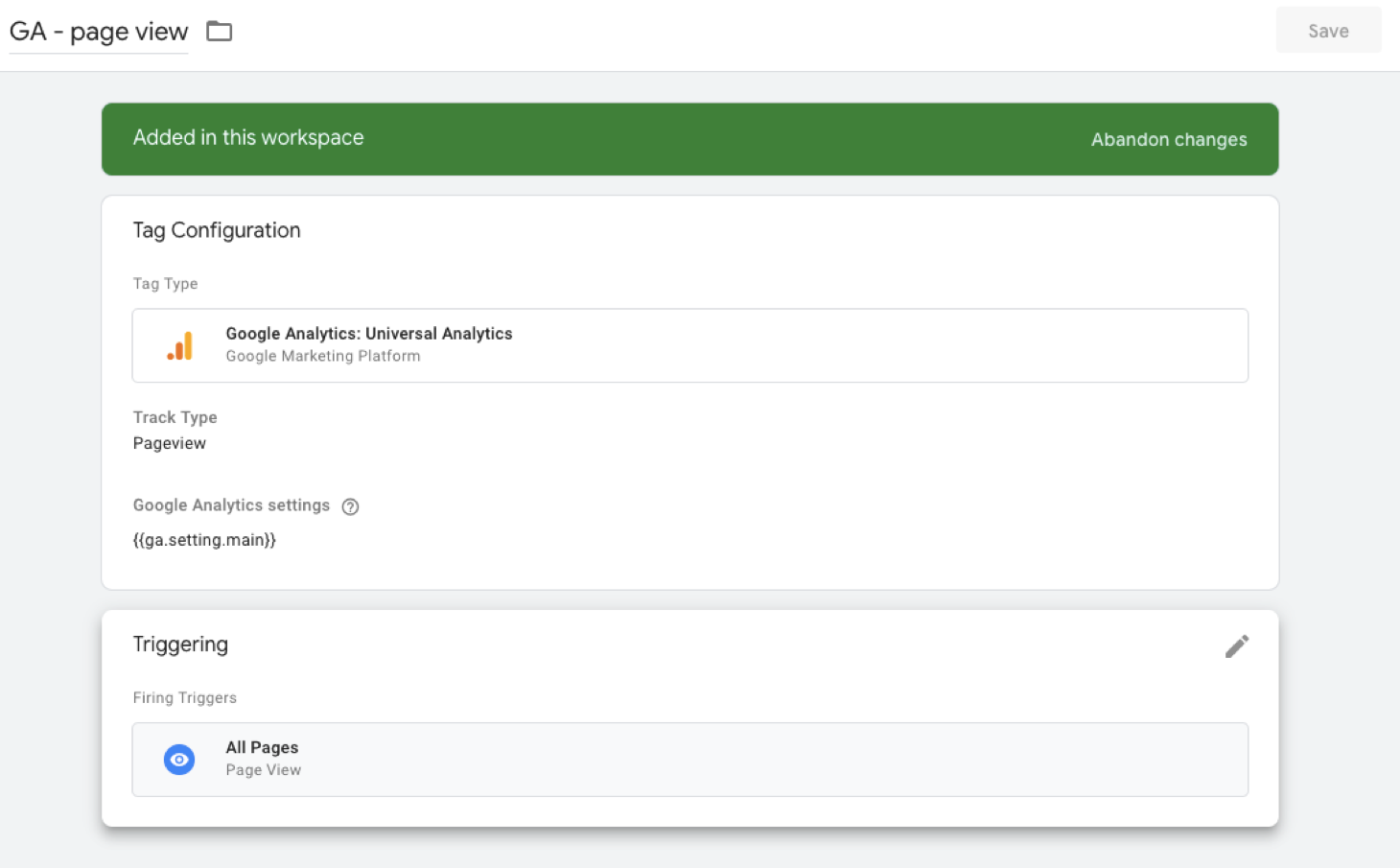Click the 'Tag Configuration' heading

[217, 230]
